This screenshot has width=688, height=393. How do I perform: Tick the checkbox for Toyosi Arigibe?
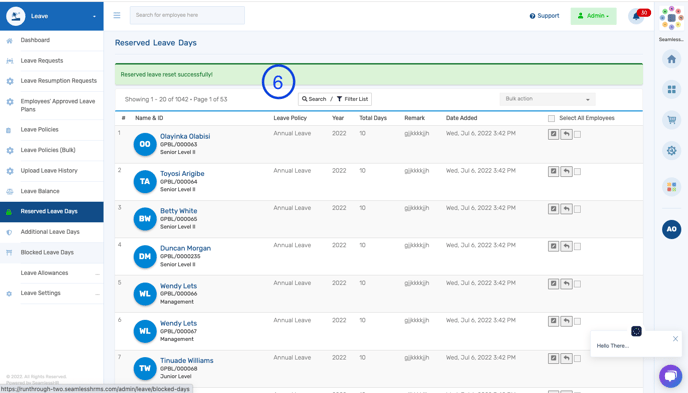[577, 172]
